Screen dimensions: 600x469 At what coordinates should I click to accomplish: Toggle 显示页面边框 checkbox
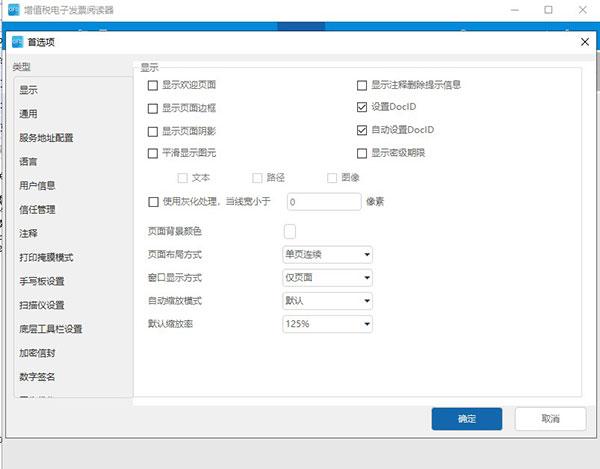(153, 108)
